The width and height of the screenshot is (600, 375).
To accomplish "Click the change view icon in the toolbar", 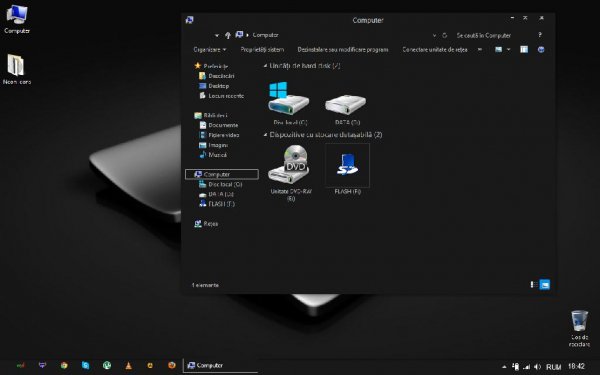I will (x=498, y=49).
